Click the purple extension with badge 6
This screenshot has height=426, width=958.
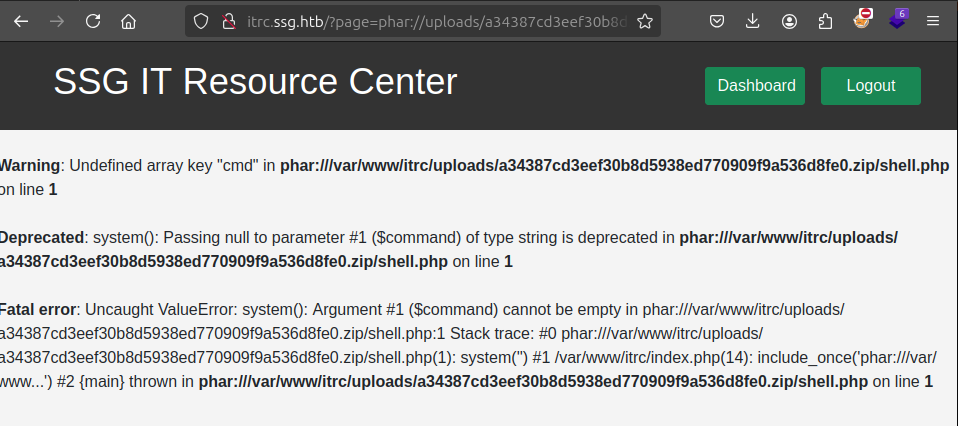pos(897,19)
